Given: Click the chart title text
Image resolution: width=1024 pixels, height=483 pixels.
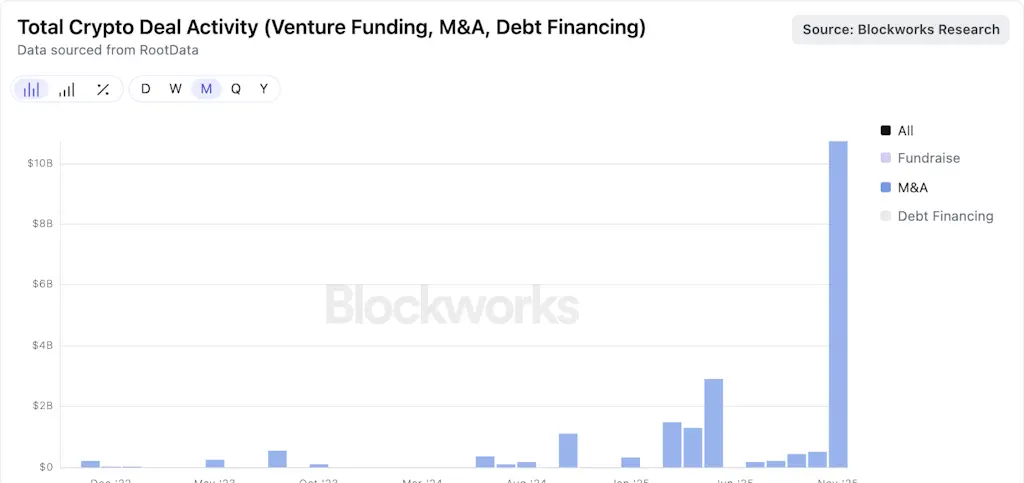Looking at the screenshot, I should coord(331,27).
